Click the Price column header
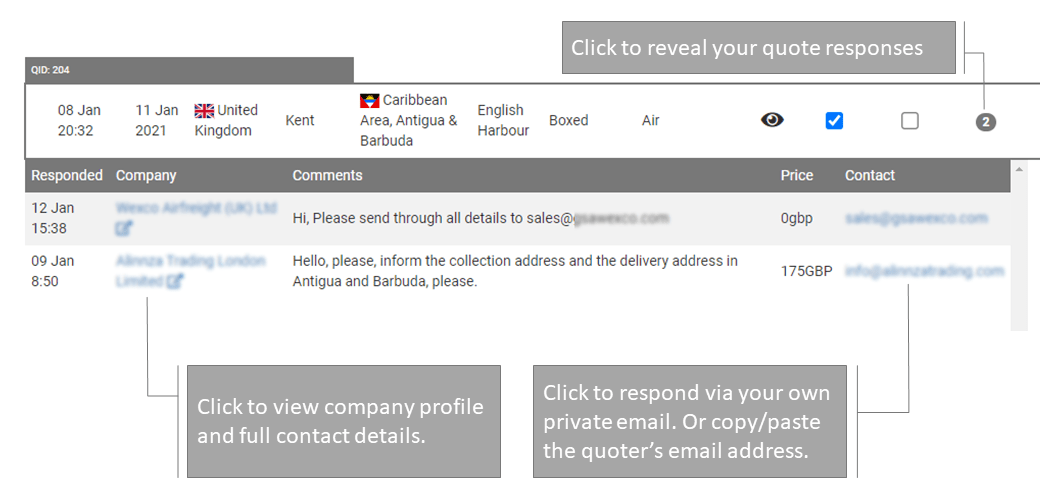1040x502 pixels. point(797,175)
